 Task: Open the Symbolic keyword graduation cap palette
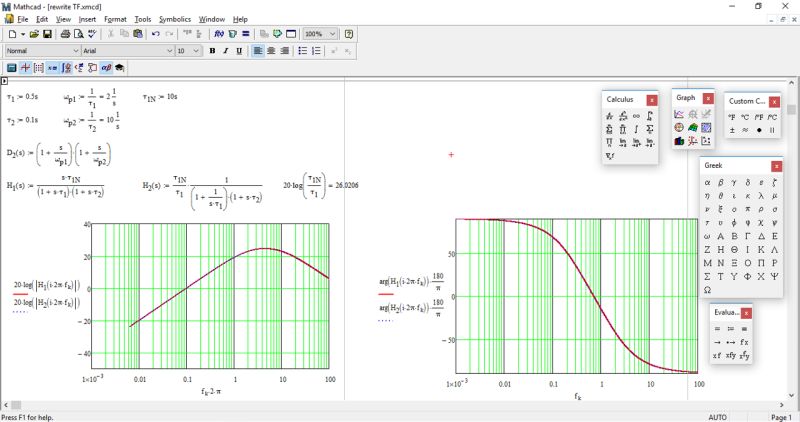tap(119, 68)
